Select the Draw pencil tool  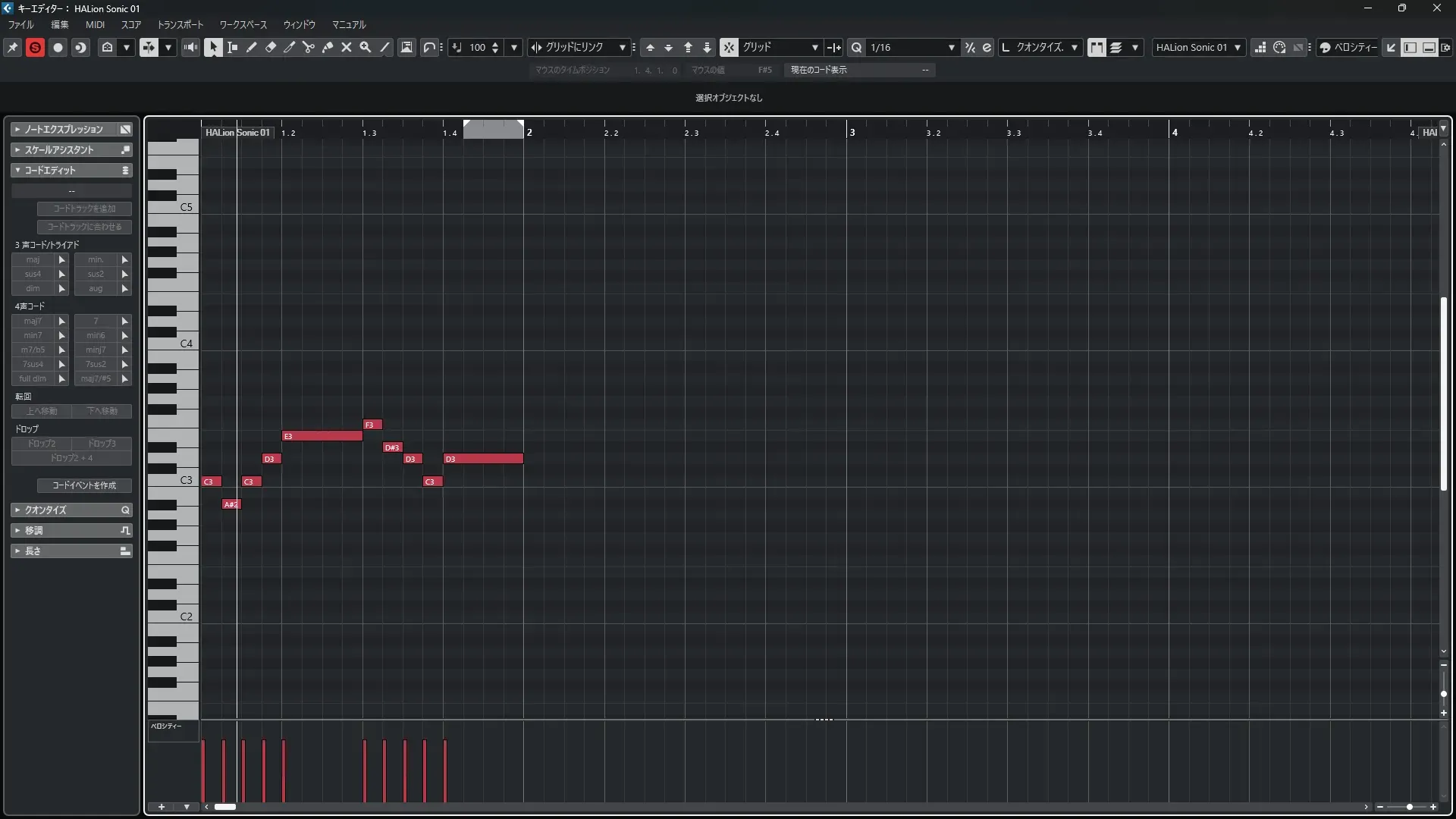point(252,47)
